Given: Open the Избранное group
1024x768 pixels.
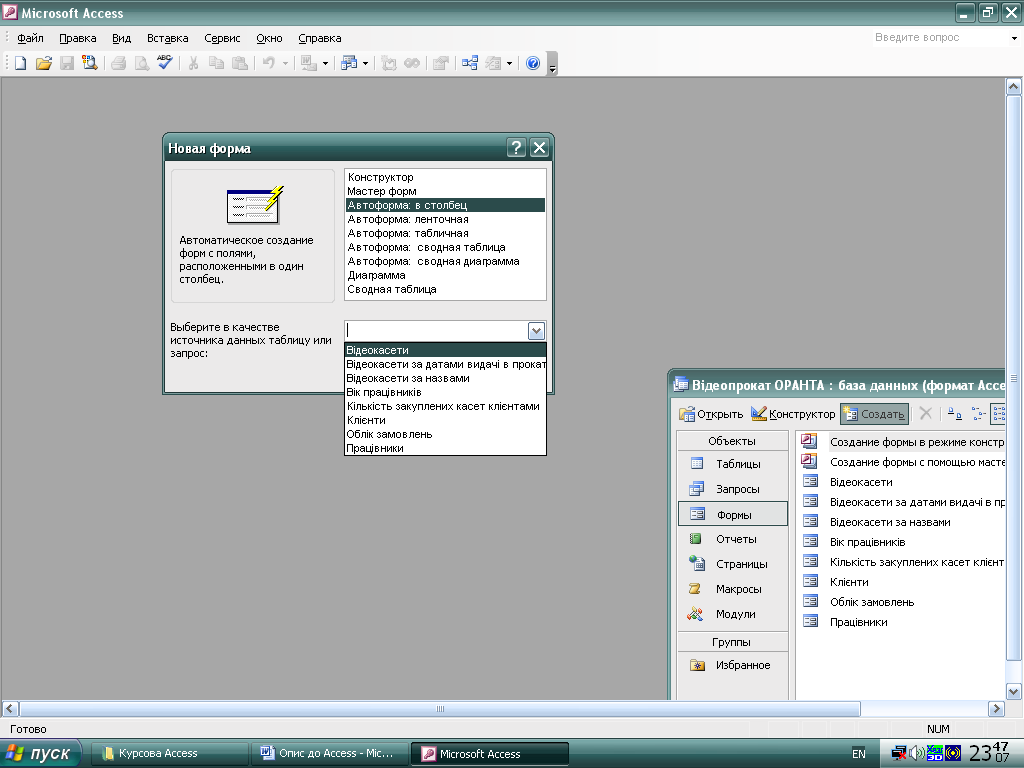Looking at the screenshot, I should point(732,665).
